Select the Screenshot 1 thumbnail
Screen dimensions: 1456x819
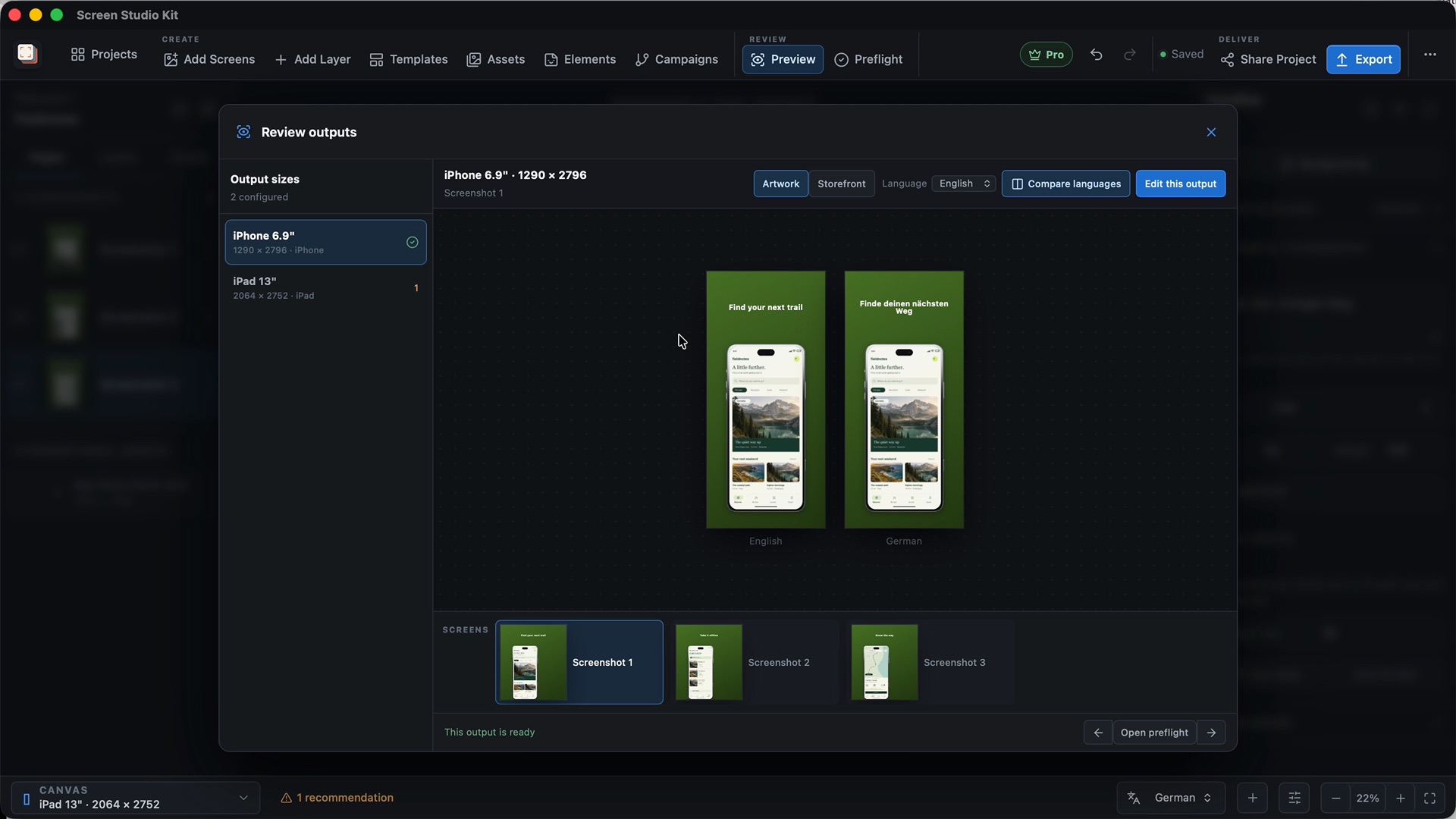(x=579, y=662)
